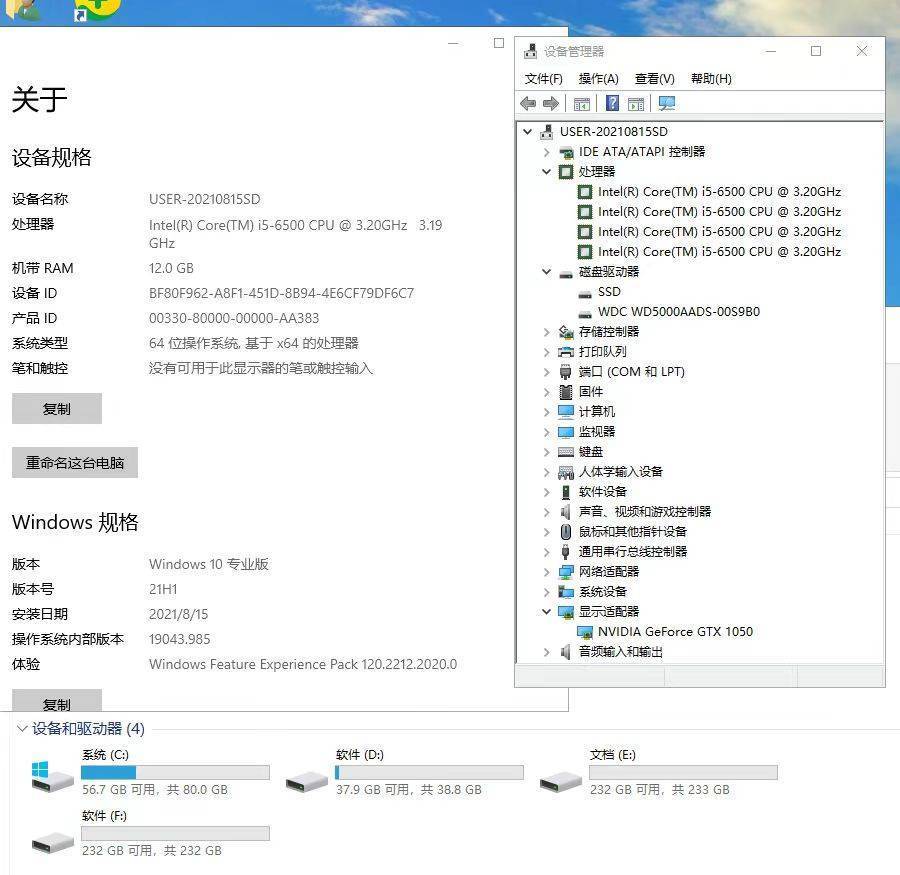900x875 pixels.
Task: Minimize the Device Manager window
Action: [771, 51]
